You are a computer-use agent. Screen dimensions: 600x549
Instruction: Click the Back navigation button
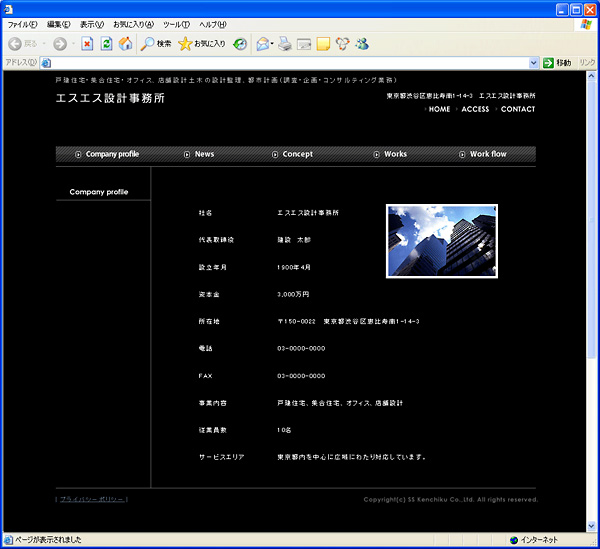click(22, 44)
